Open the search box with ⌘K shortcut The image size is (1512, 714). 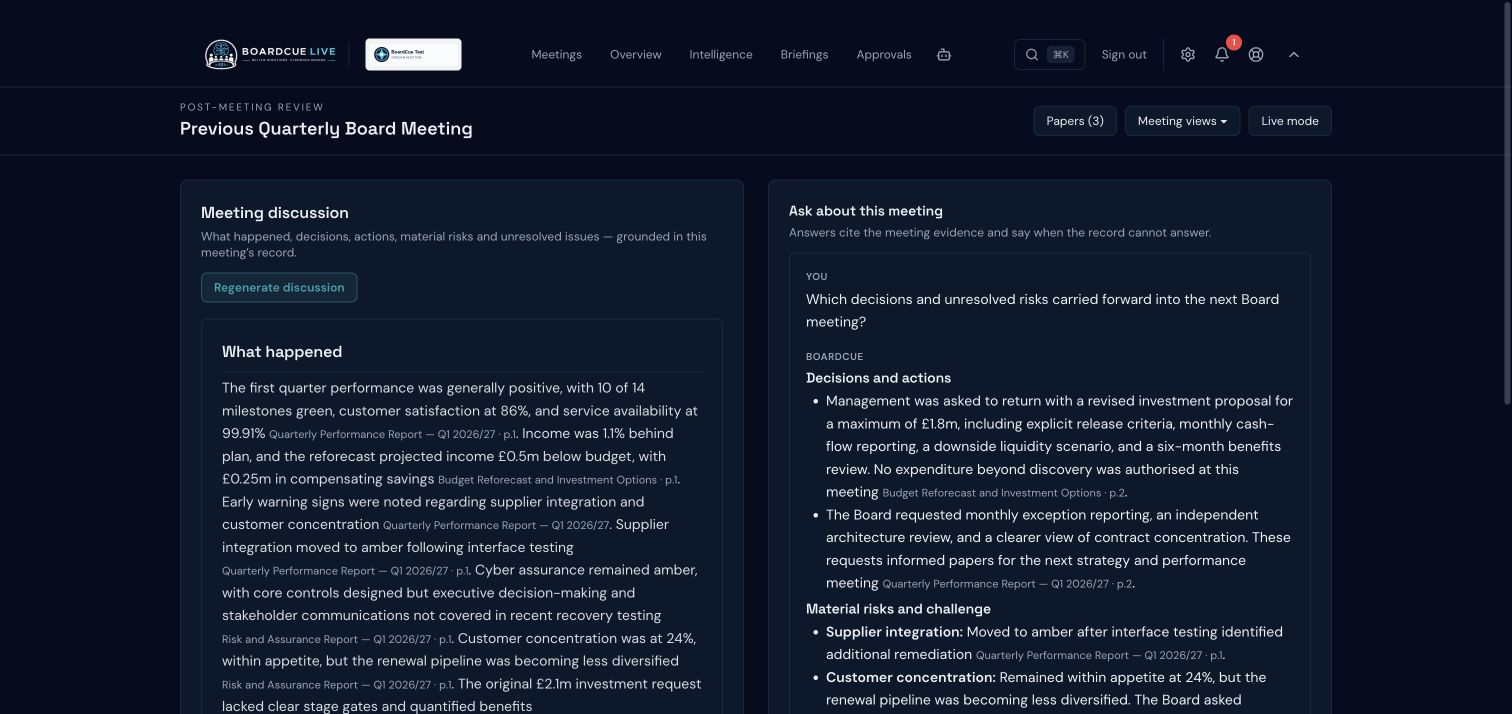pos(1049,54)
